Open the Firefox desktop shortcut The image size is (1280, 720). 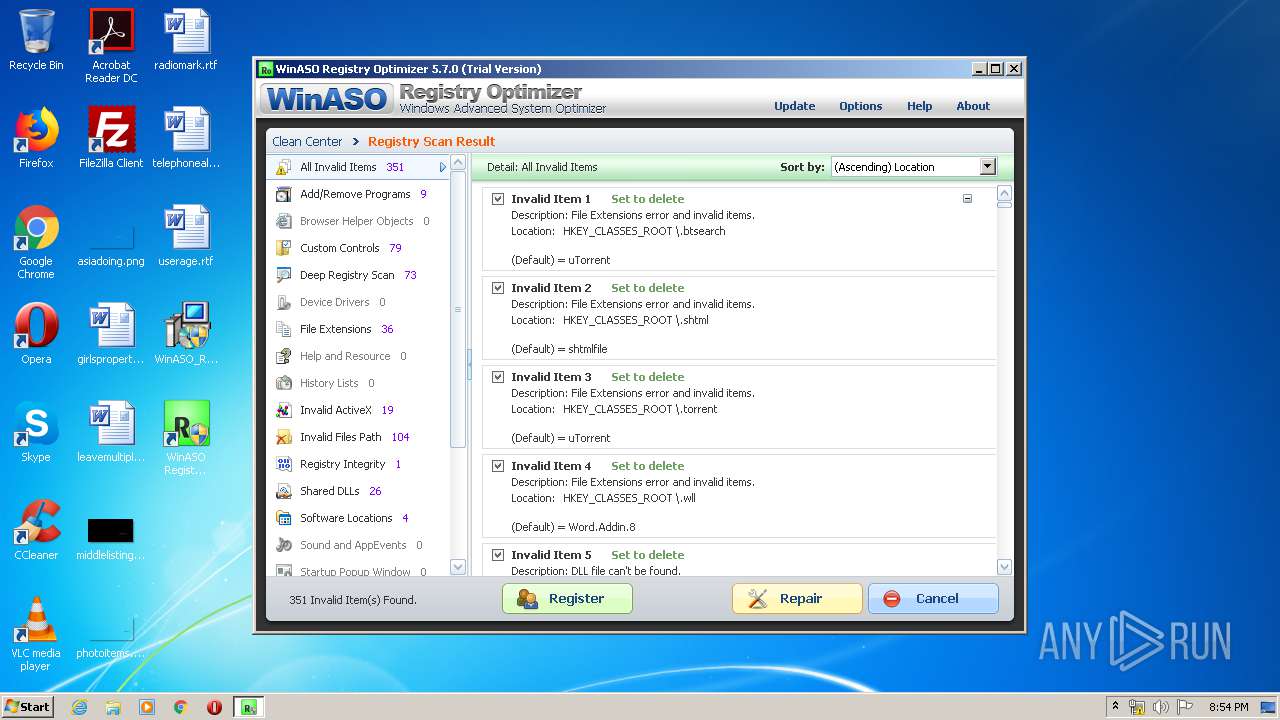pos(36,138)
